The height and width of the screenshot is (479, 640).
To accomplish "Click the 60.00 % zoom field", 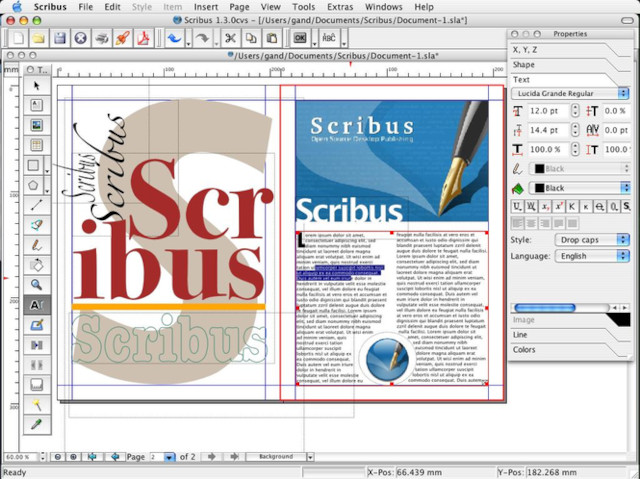I will (x=21, y=457).
